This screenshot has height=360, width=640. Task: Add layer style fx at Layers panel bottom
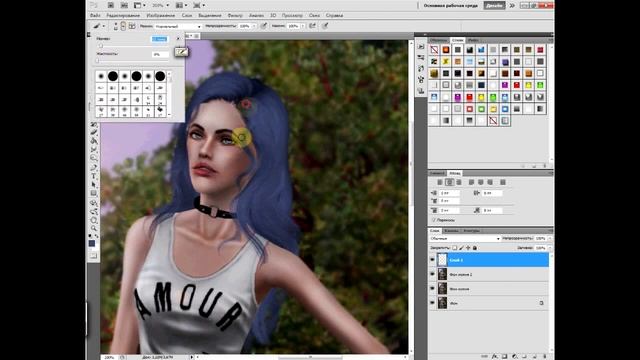click(494, 356)
